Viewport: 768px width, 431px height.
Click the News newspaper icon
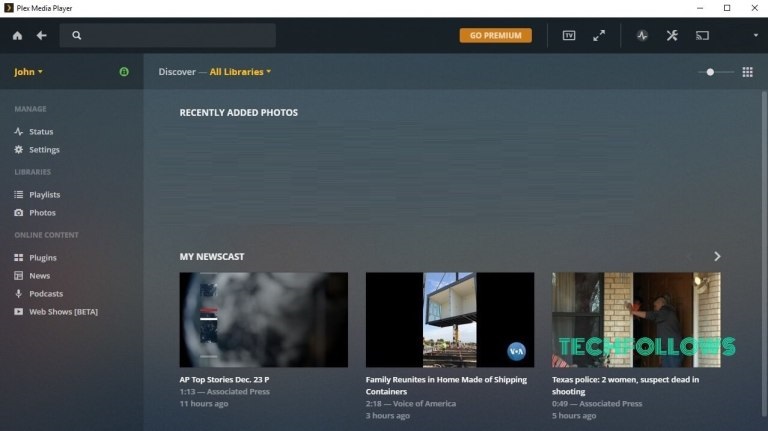(x=19, y=276)
